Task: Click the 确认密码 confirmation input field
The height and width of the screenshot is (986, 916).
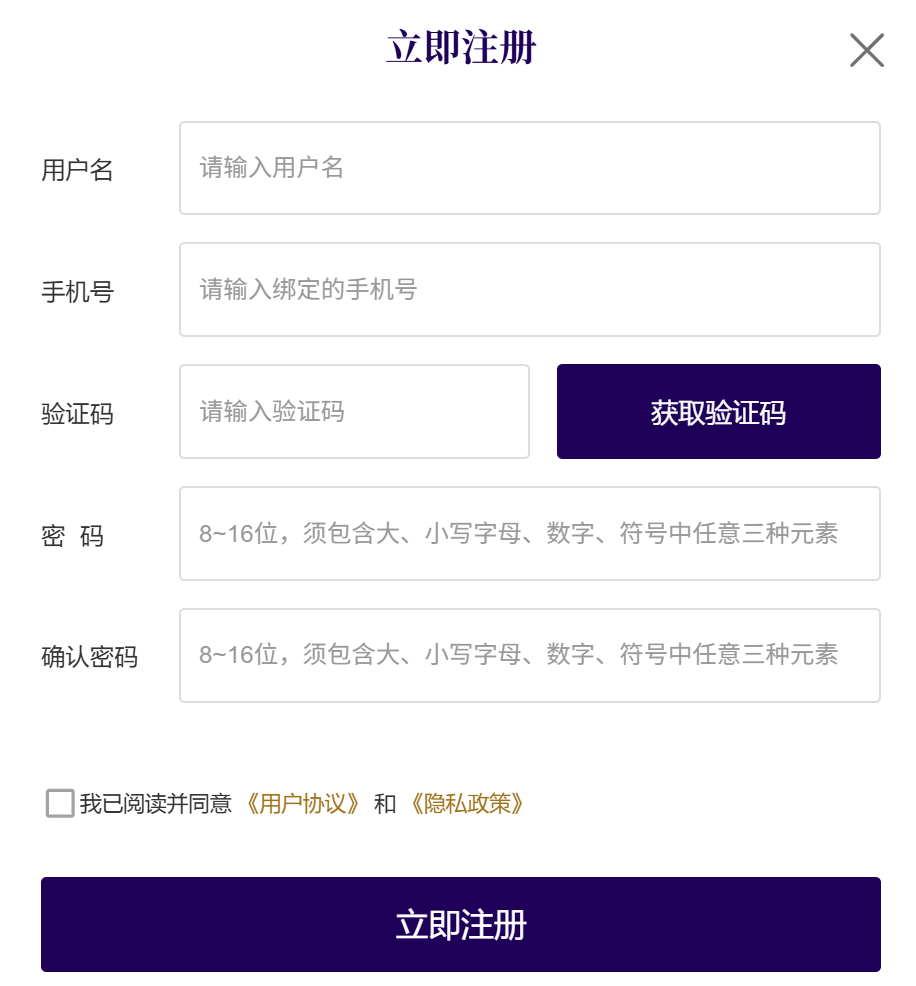Action: coord(529,656)
